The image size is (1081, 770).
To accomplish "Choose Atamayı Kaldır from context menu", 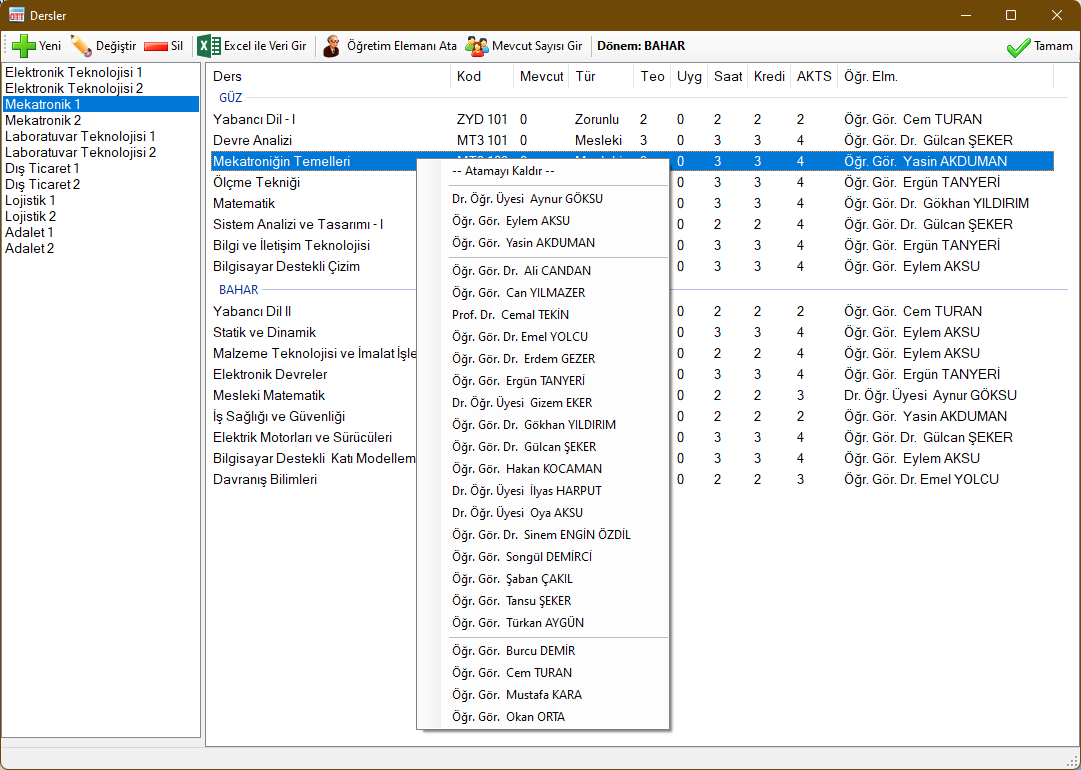I will tap(503, 170).
